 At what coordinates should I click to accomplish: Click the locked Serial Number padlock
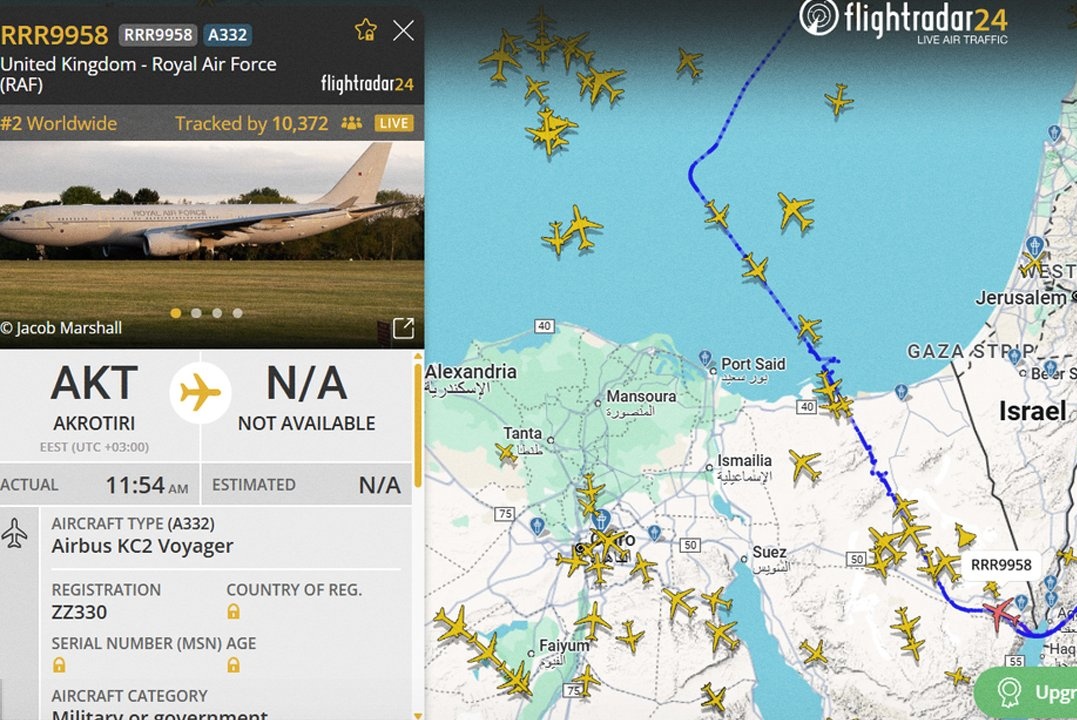pyautogui.click(x=59, y=664)
